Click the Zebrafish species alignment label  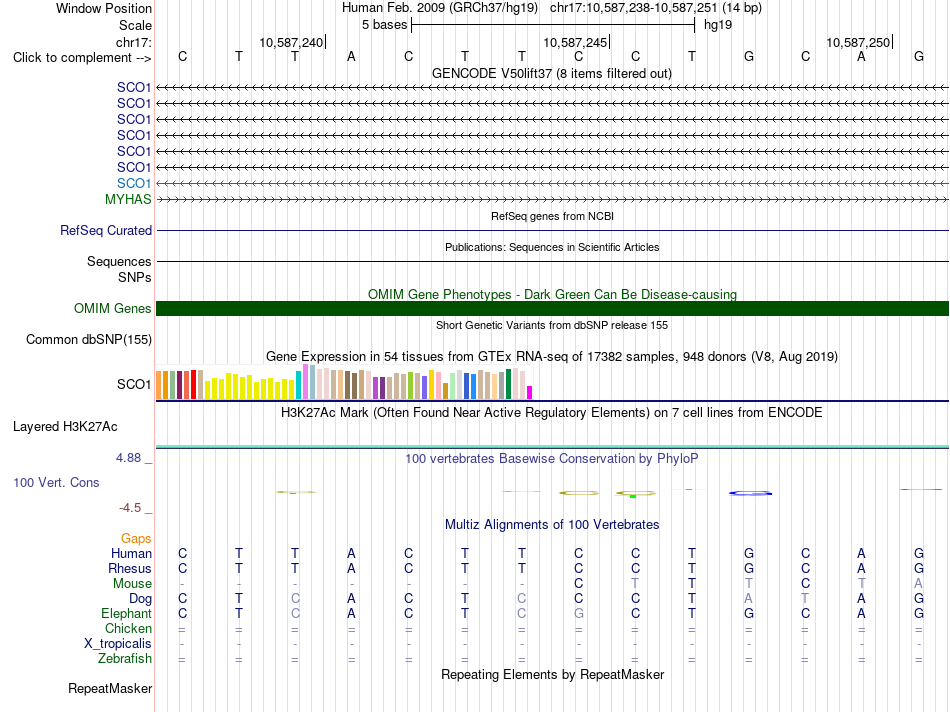(x=125, y=659)
